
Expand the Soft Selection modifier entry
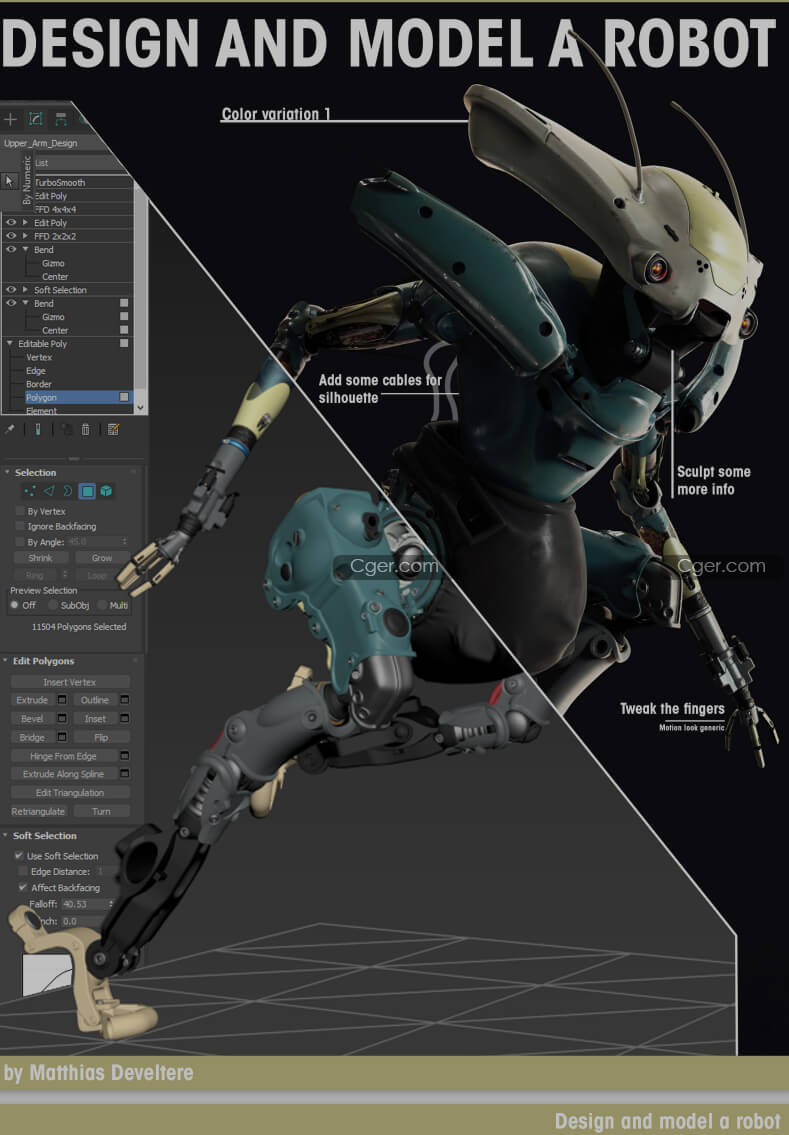click(25, 290)
